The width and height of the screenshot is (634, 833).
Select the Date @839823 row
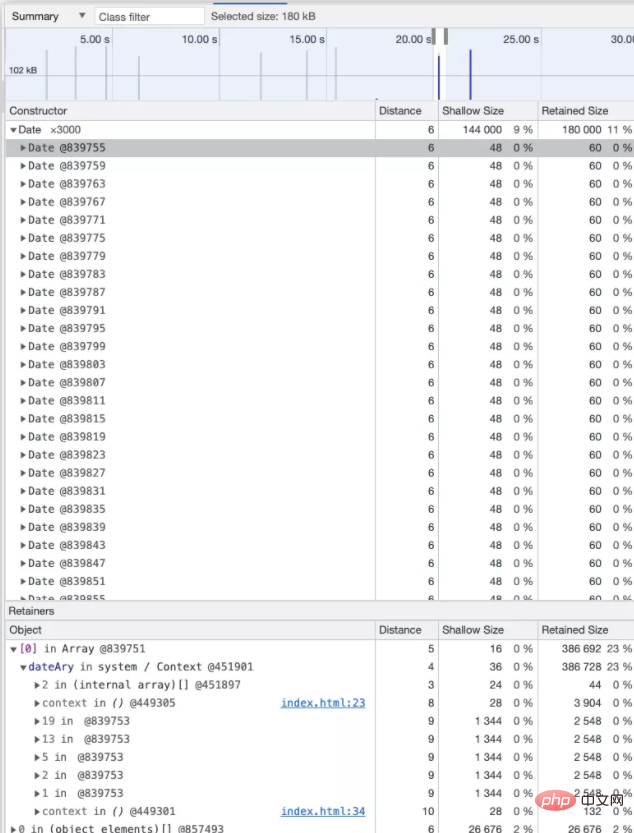tap(319, 455)
